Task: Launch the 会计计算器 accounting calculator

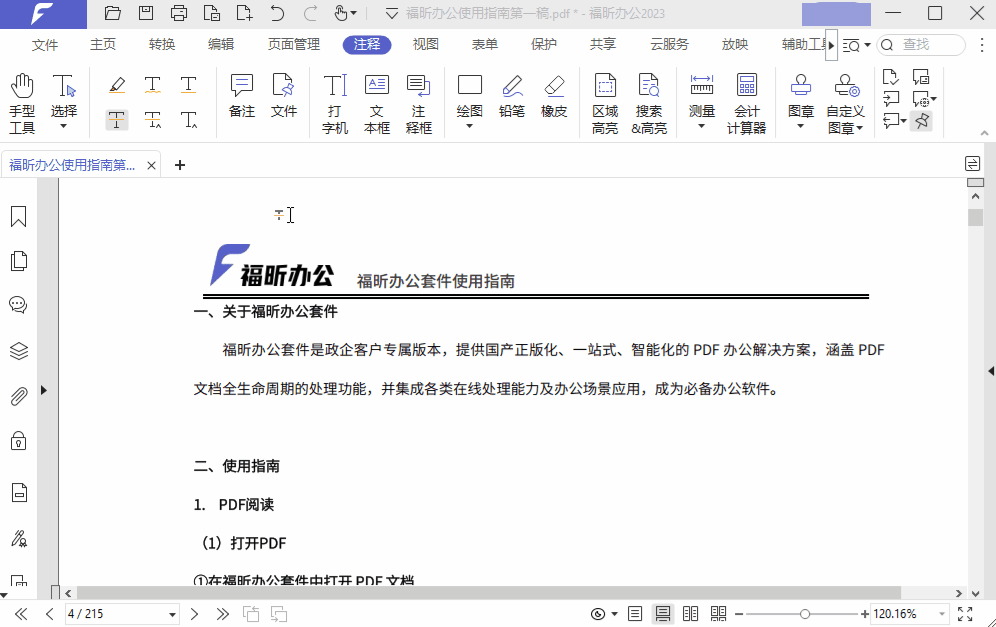Action: tap(748, 100)
